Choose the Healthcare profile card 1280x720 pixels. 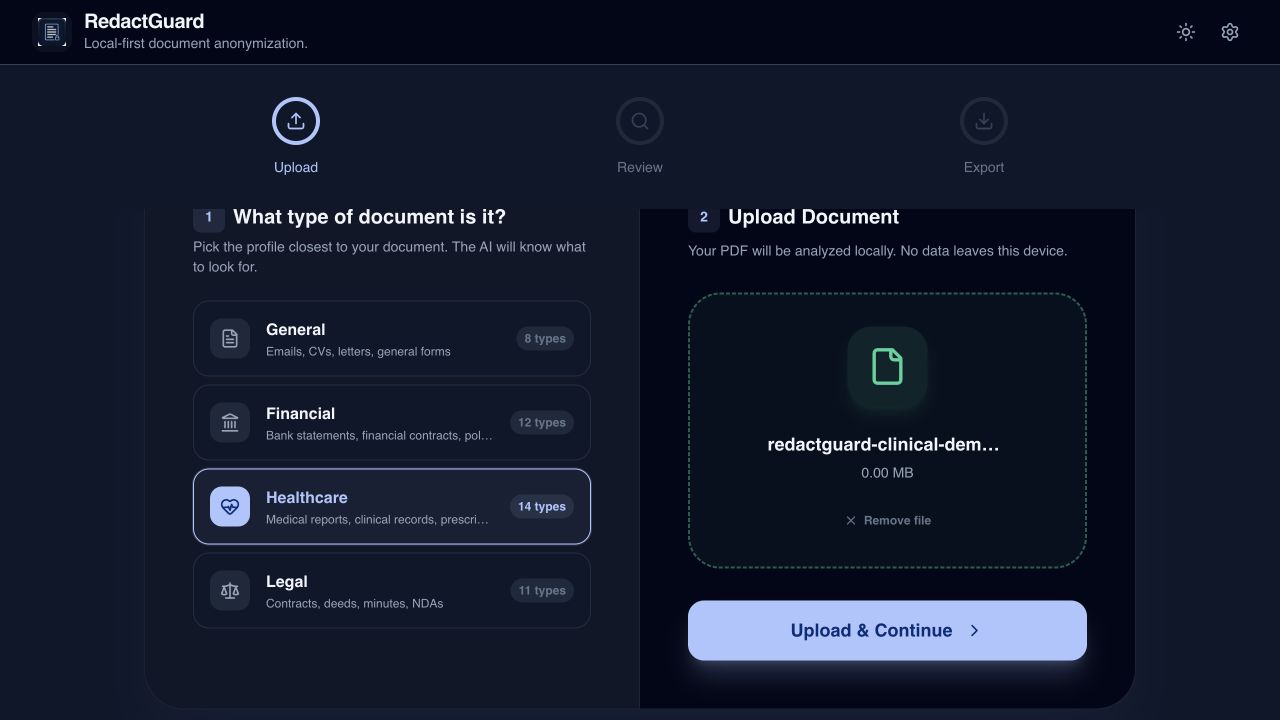392,506
